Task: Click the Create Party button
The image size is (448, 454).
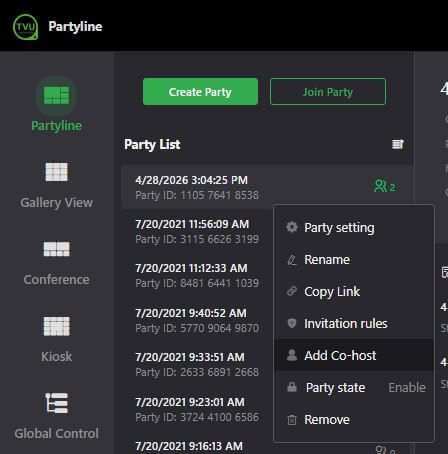Action: [x=200, y=92]
